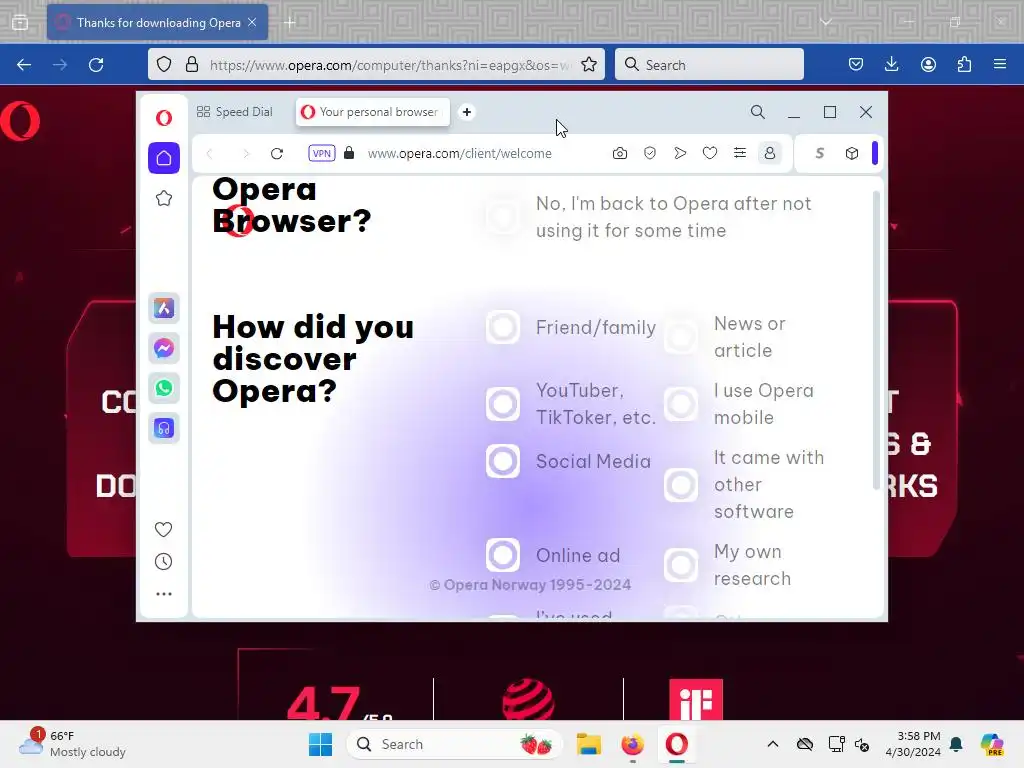Switch to the Speed Dial tab
The height and width of the screenshot is (768, 1024).
[234, 112]
